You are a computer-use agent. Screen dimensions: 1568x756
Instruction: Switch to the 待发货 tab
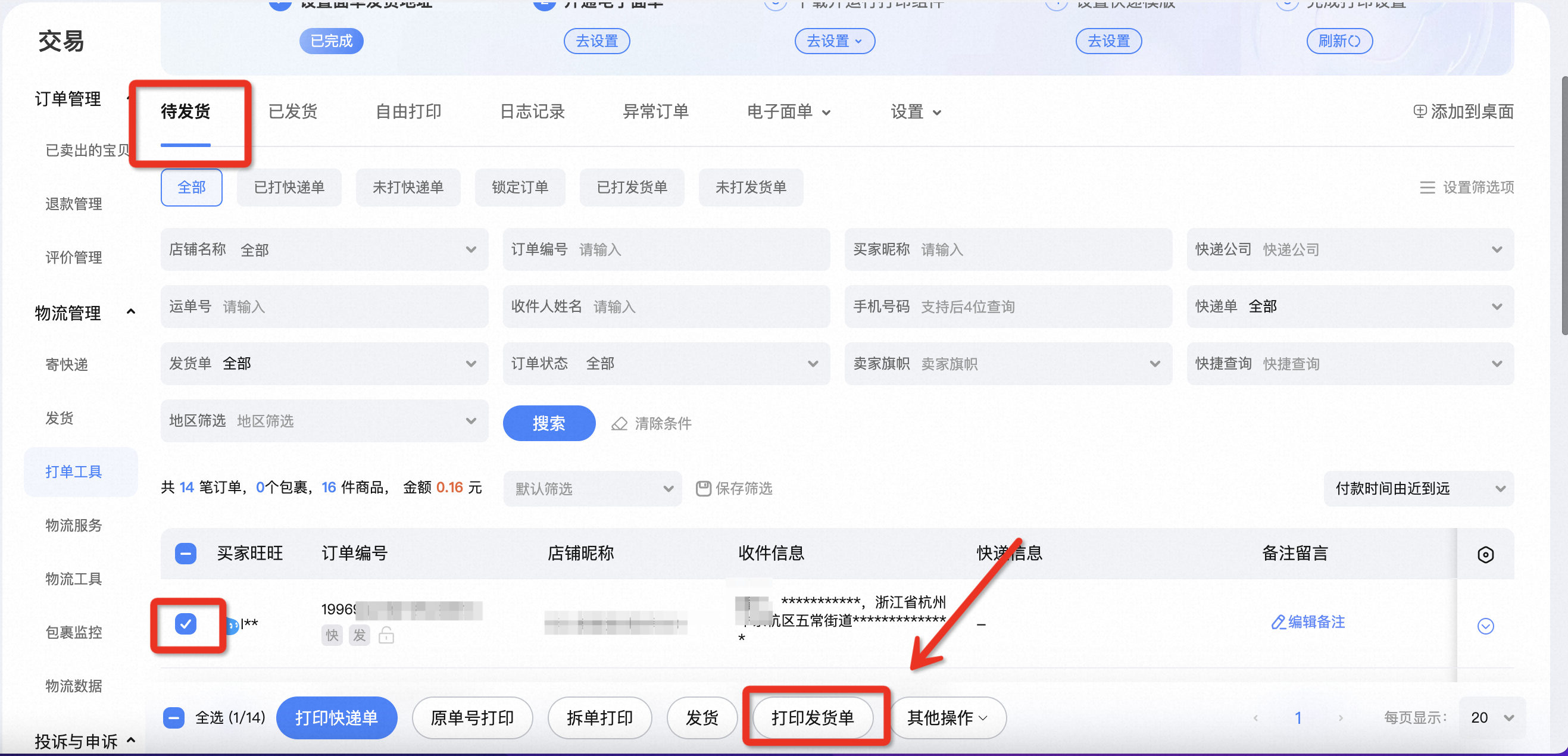[x=185, y=112]
